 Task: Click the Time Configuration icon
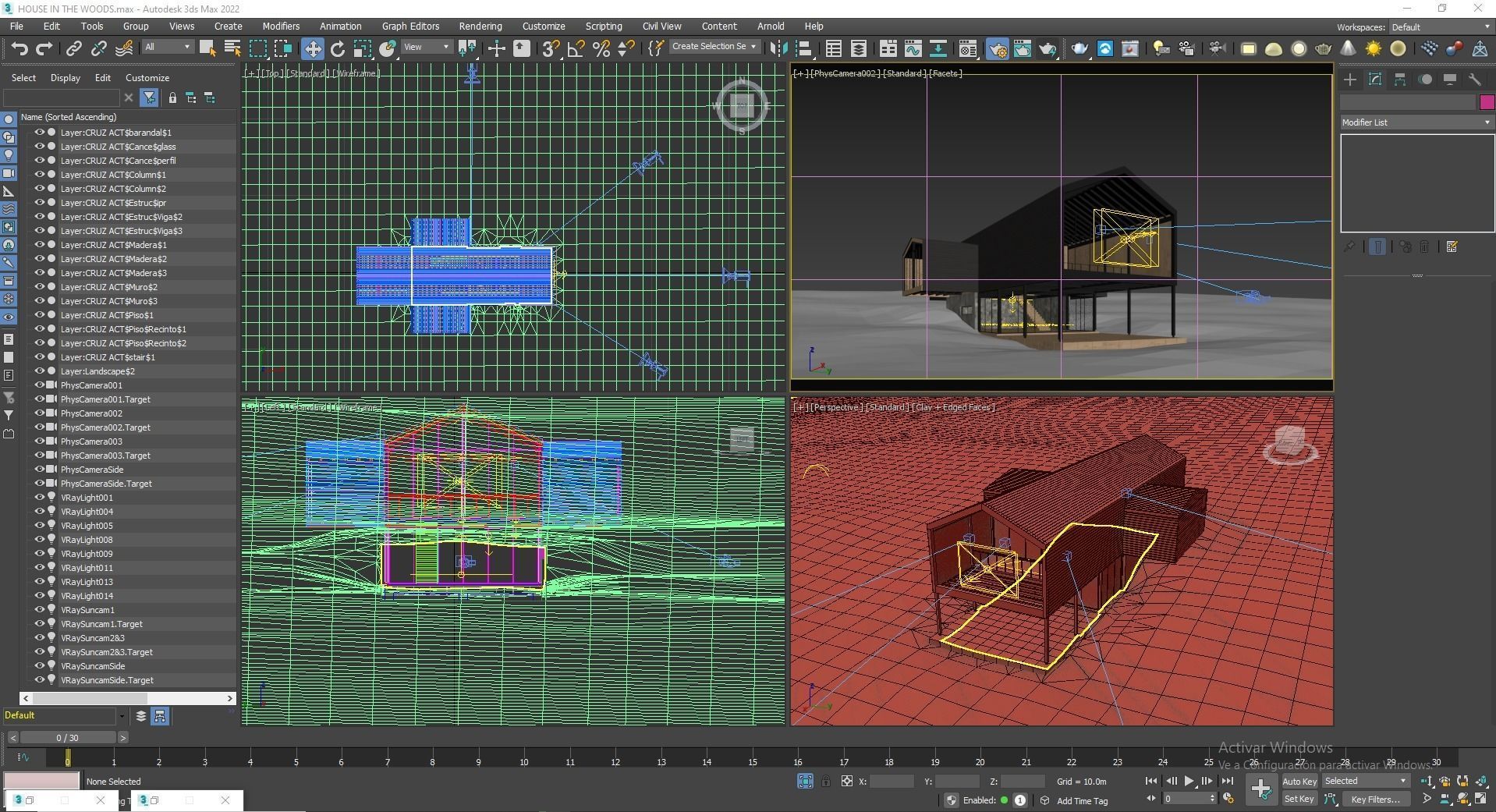[1229, 799]
